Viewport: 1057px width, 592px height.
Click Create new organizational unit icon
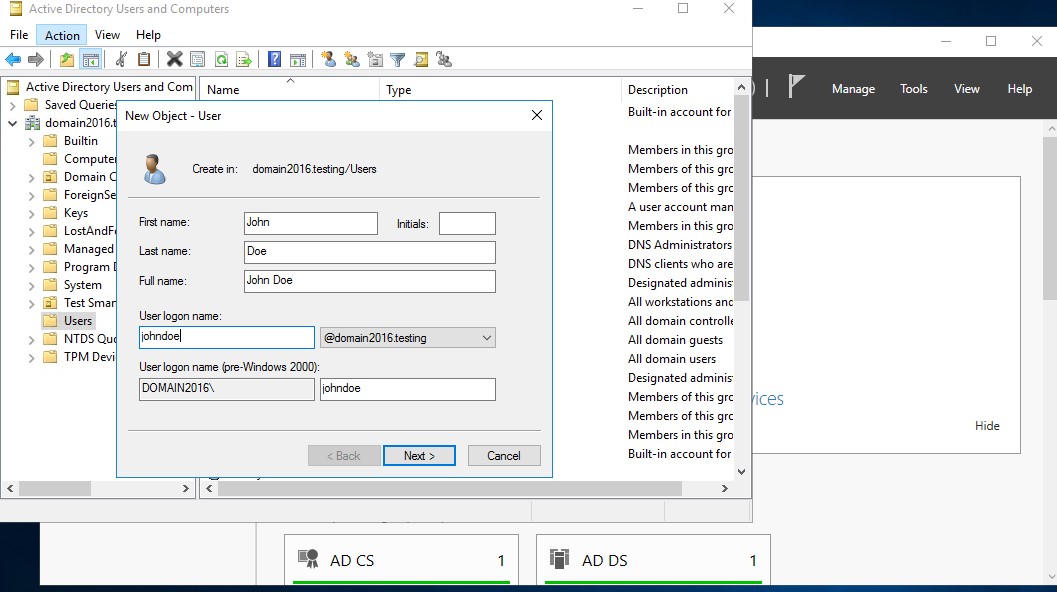(x=375, y=59)
